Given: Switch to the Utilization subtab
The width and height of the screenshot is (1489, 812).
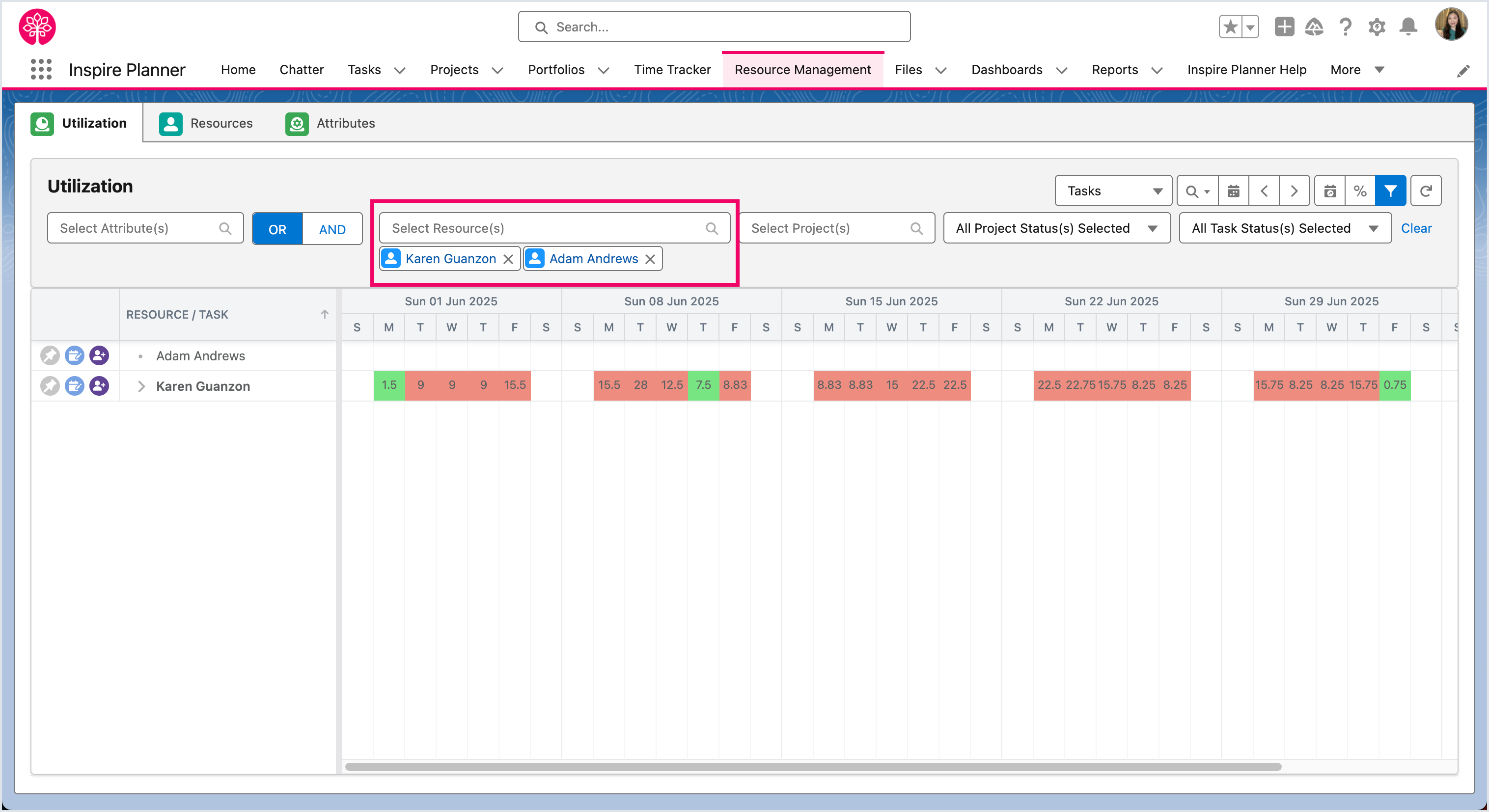Looking at the screenshot, I should pyautogui.click(x=79, y=123).
